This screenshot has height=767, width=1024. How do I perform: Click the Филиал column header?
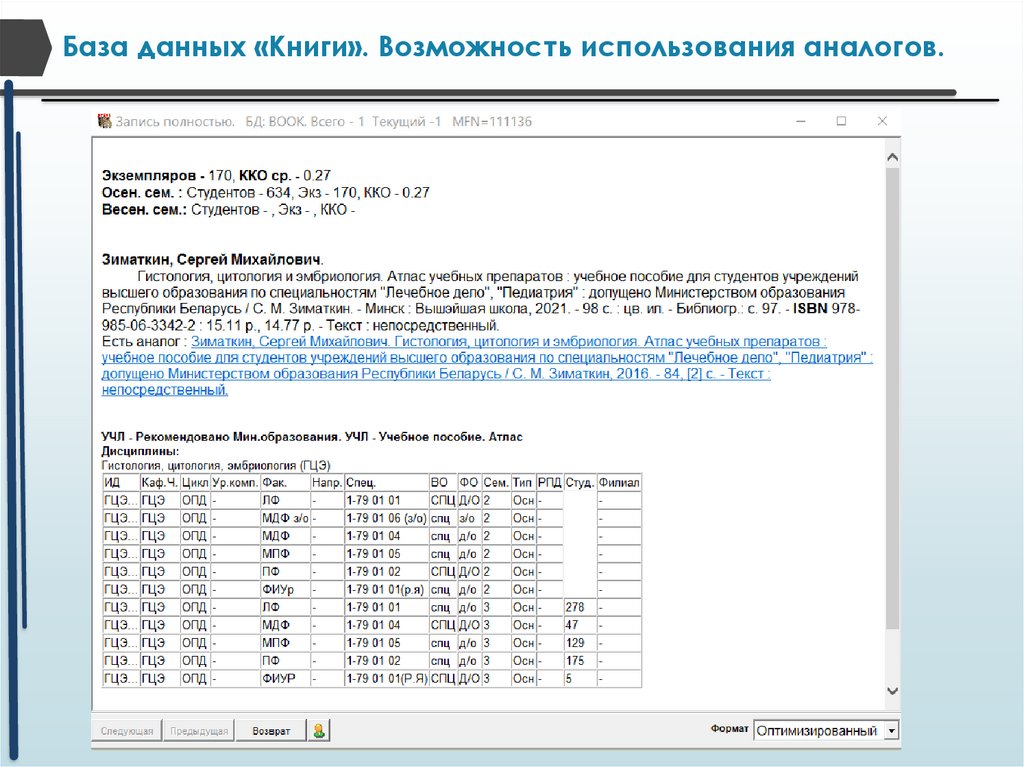pos(618,483)
